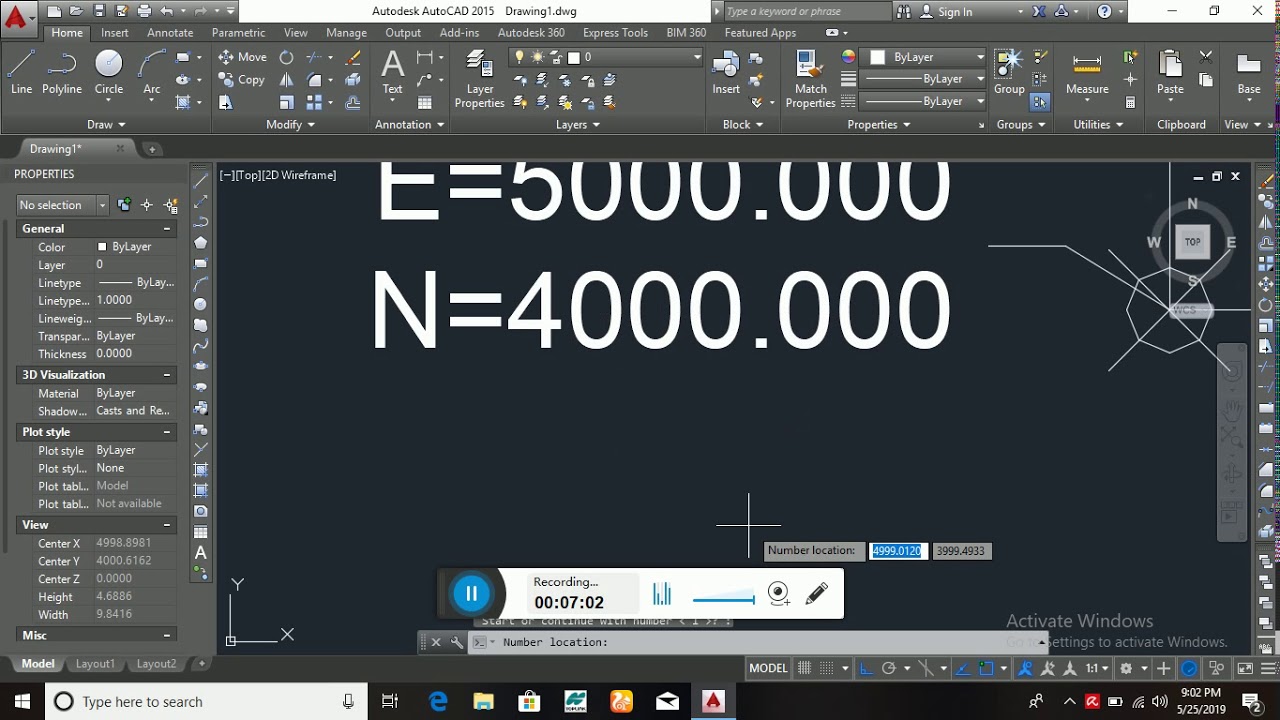This screenshot has width=1280, height=720.
Task: Add a new drawing tab with plus
Action: tap(152, 149)
